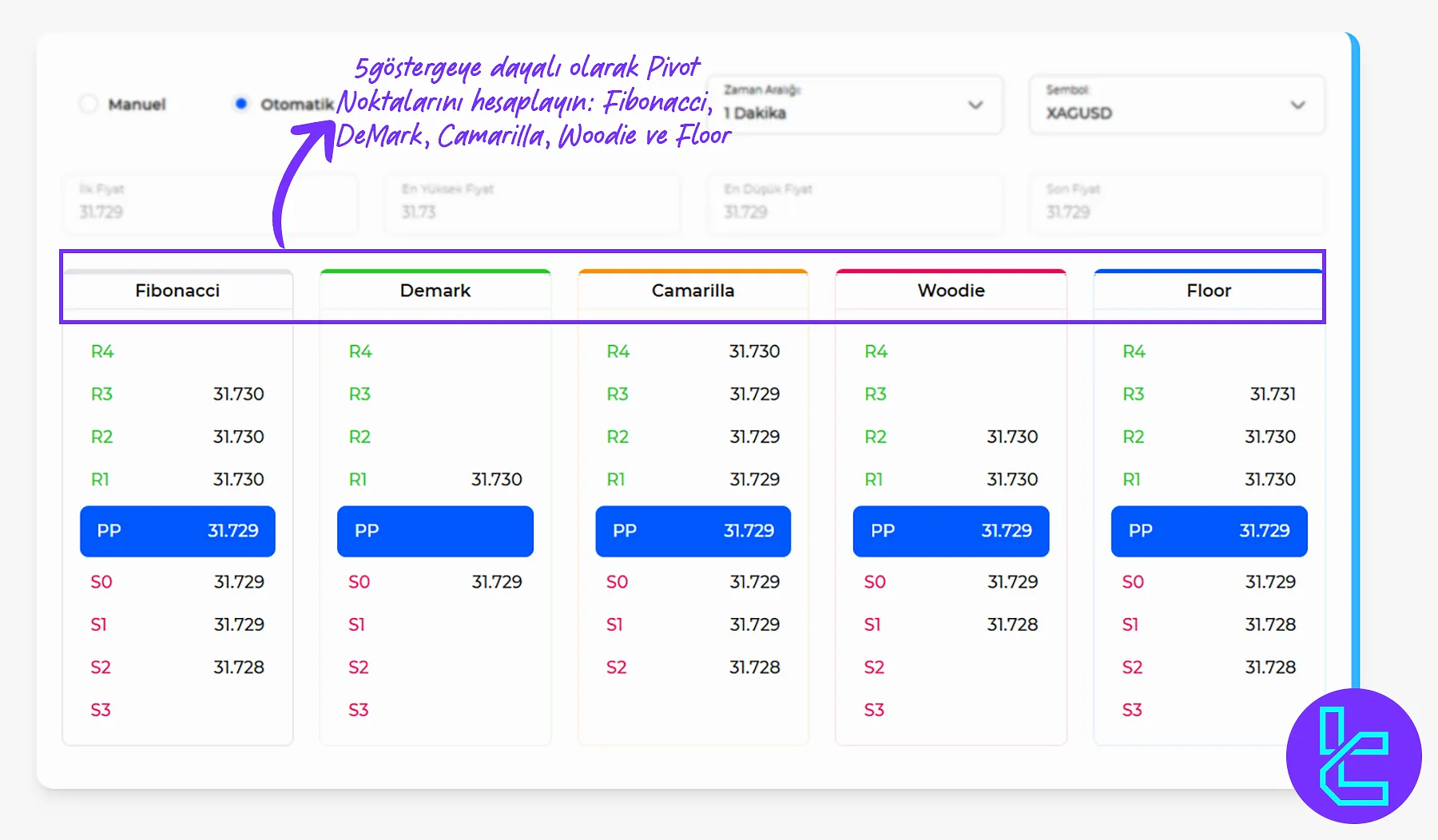Click the PP button in the Fibonacci column
Image resolution: width=1438 pixels, height=840 pixels.
pyautogui.click(x=177, y=531)
